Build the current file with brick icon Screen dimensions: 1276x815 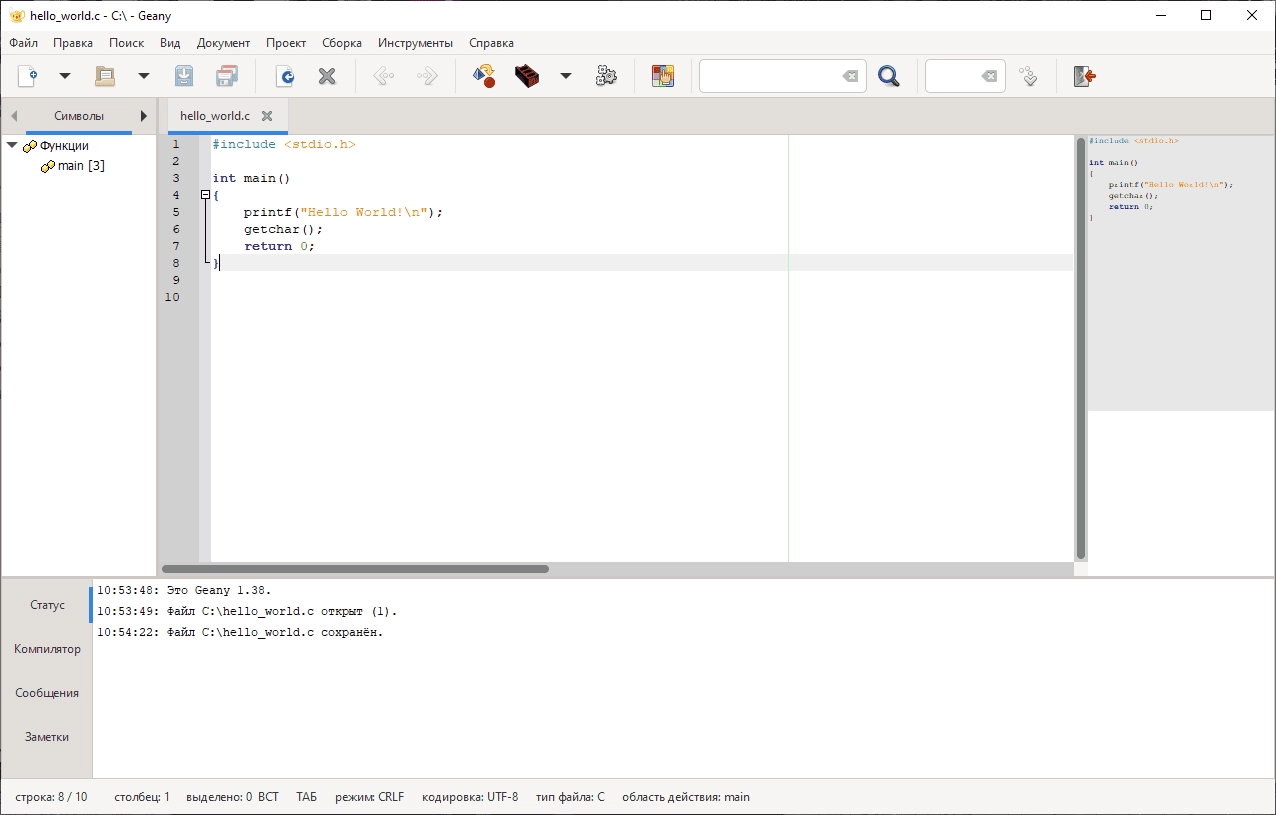click(527, 76)
